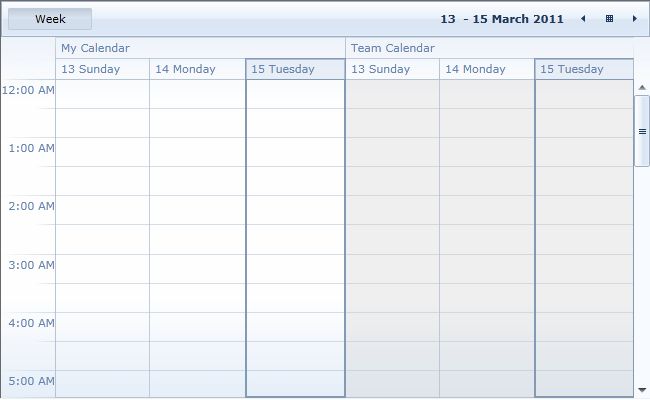Open 15 Tuesday header under Team Calendar
650x400 pixels.
click(x=584, y=69)
